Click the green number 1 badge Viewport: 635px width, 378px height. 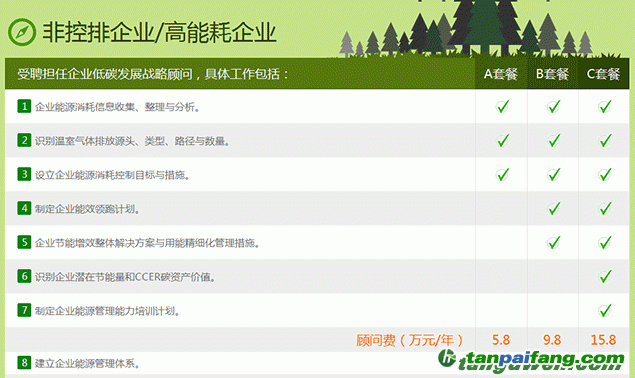(24, 107)
